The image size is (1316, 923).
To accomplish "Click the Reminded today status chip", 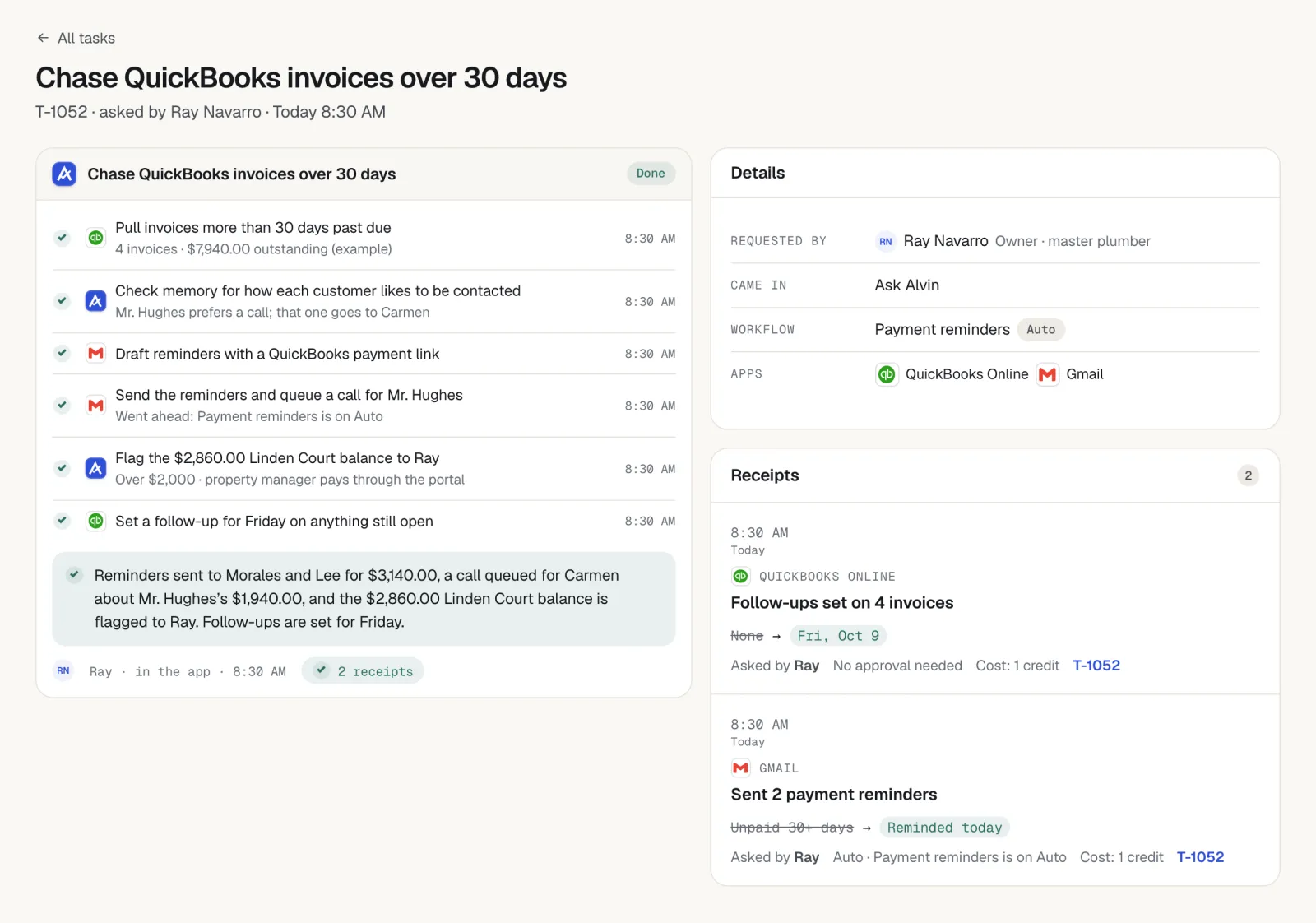I will tap(944, 828).
